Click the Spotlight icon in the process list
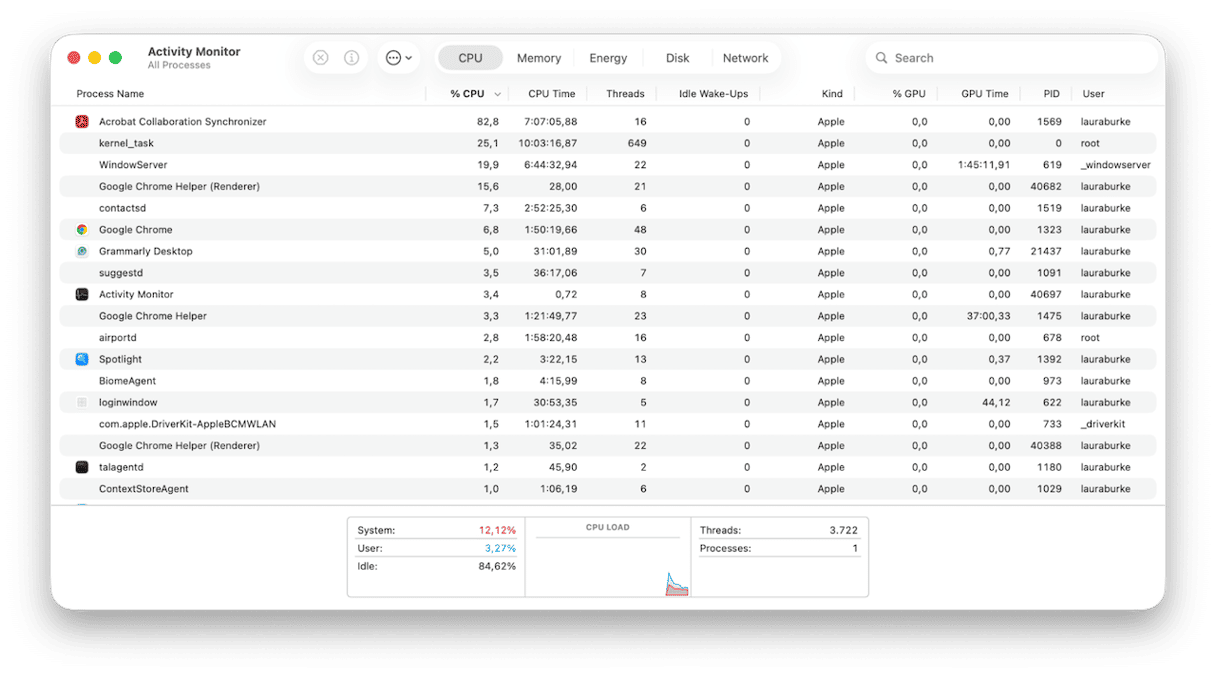 click(81, 359)
